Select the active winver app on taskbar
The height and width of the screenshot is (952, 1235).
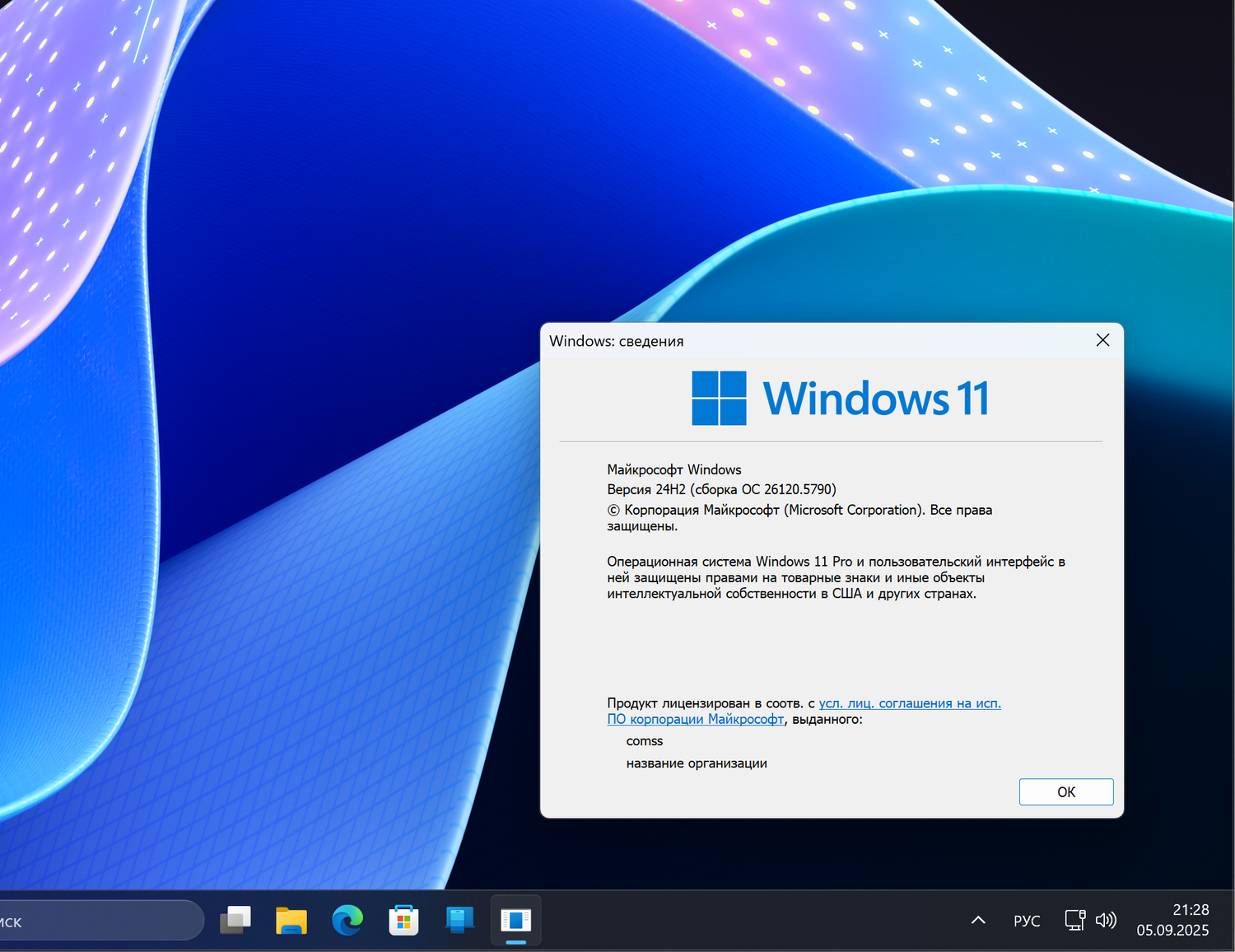click(x=515, y=920)
